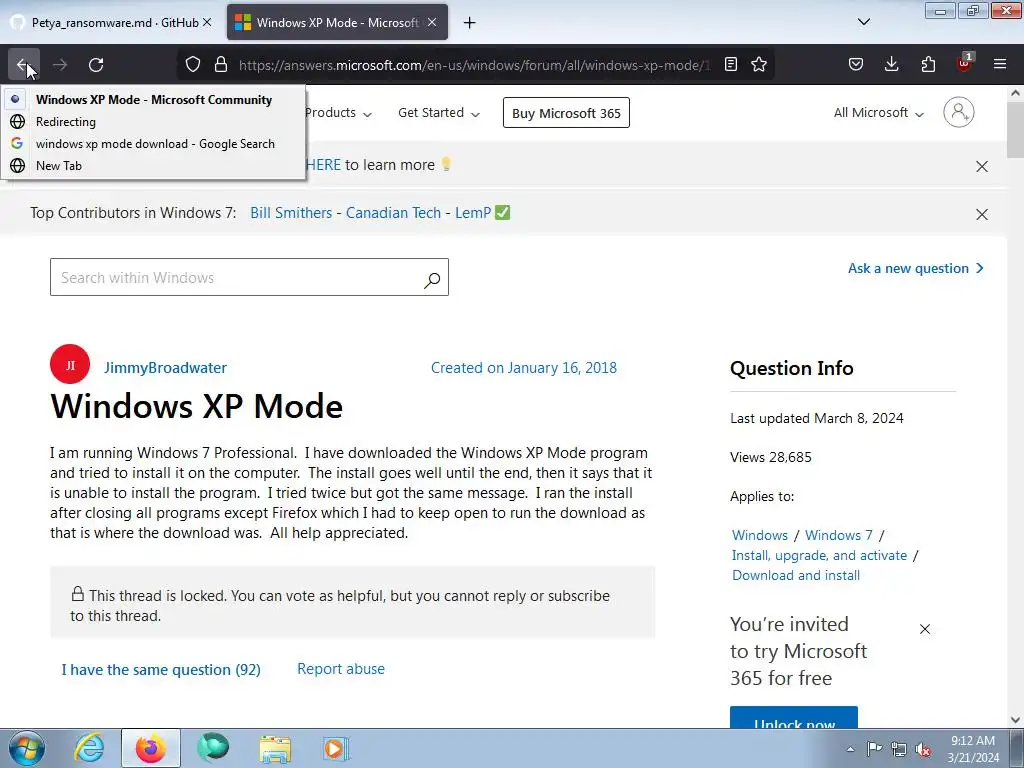Open LemP contributor link

tap(473, 213)
